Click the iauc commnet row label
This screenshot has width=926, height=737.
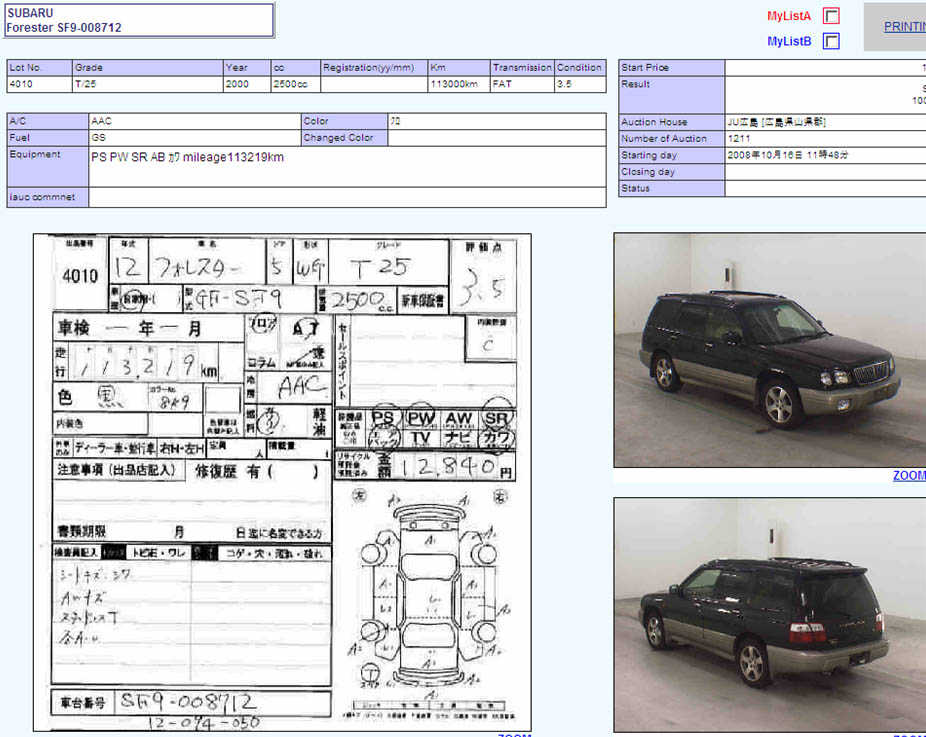[47, 197]
